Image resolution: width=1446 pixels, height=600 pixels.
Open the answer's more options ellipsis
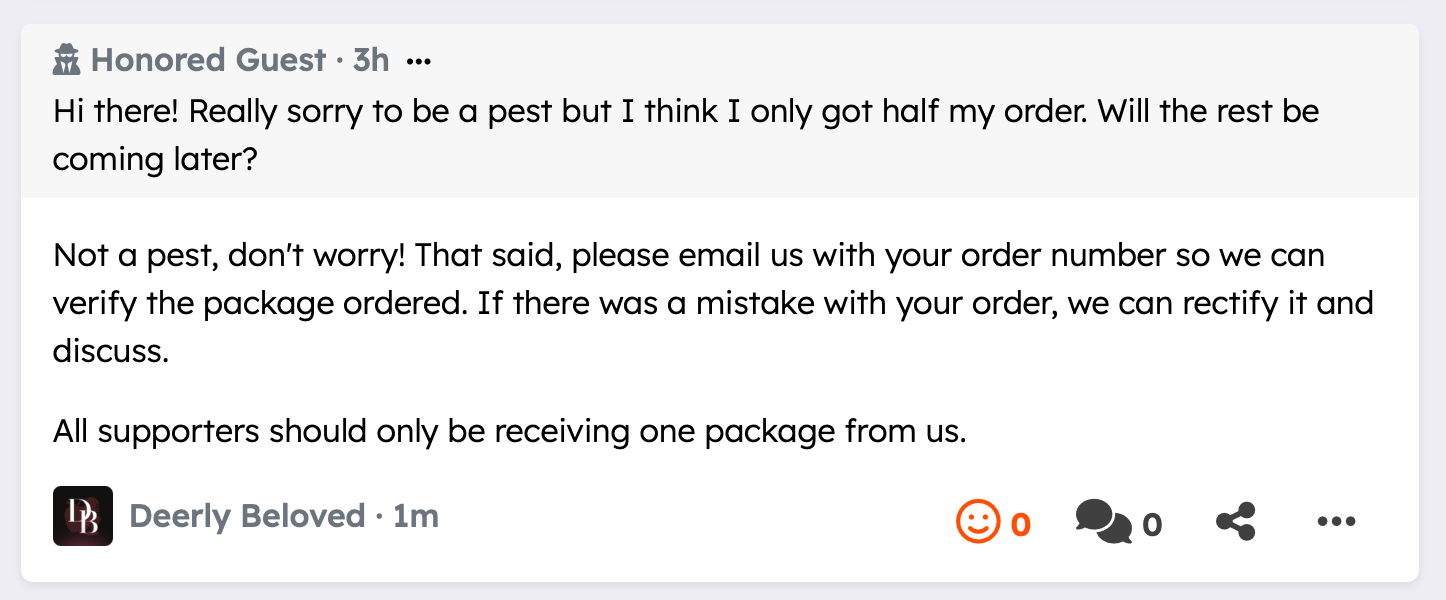(x=1336, y=522)
